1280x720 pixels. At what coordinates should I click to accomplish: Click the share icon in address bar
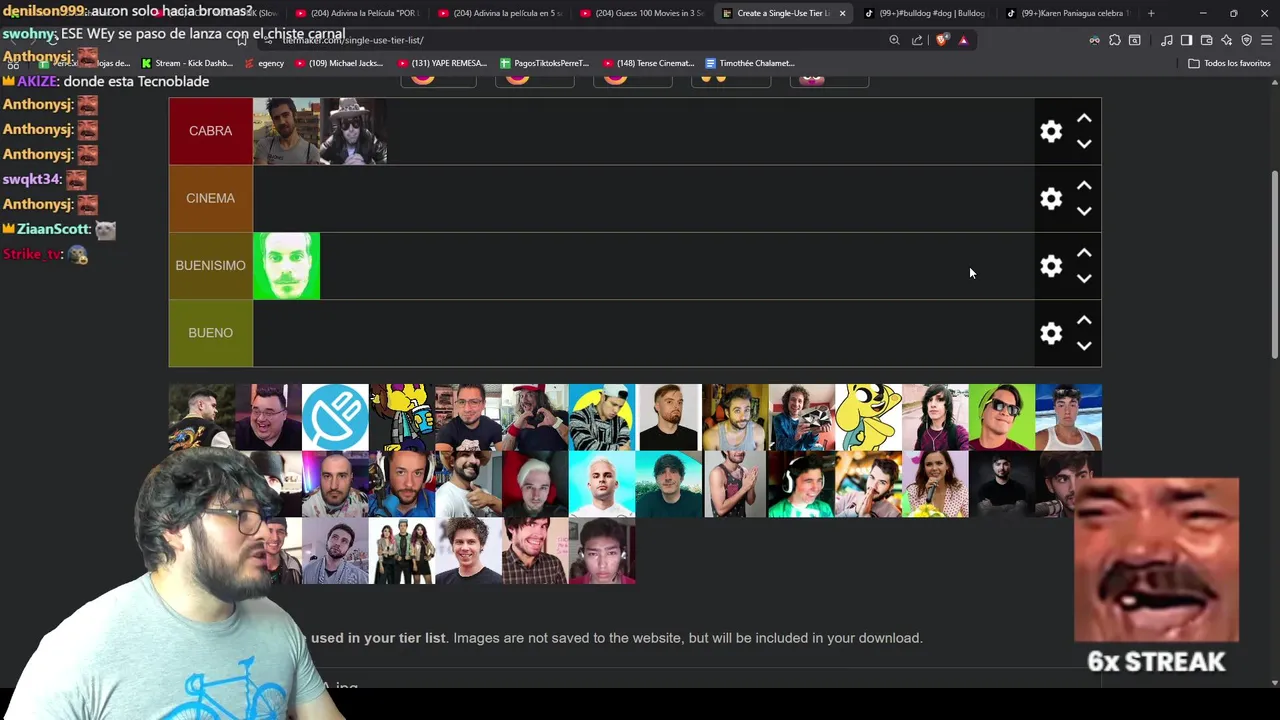point(917,40)
